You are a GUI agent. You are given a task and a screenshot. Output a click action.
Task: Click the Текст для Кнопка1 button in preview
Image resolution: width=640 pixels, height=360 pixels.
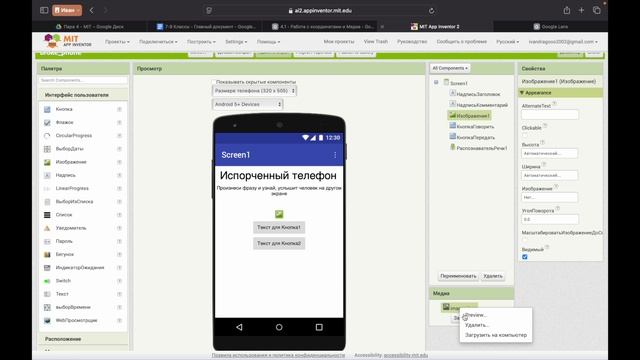279,227
